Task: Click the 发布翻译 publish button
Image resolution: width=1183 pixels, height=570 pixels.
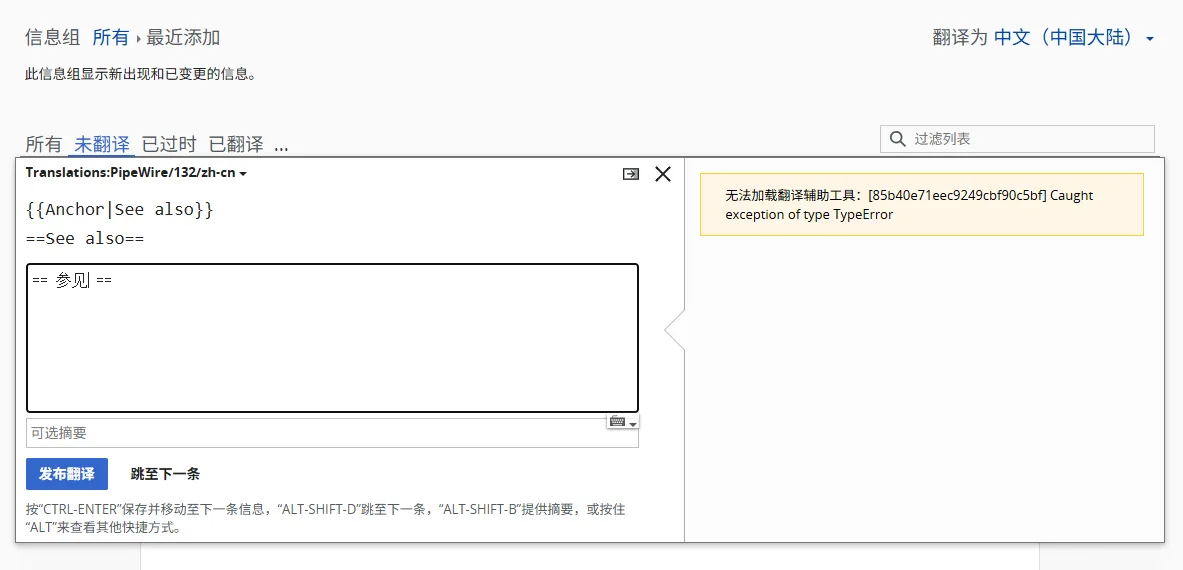Action: click(67, 474)
